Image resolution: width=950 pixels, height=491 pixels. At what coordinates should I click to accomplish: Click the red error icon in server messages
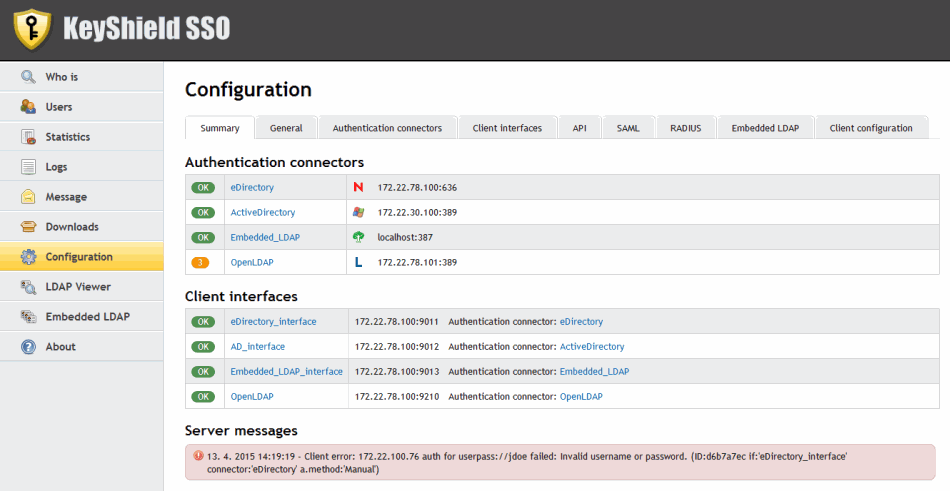click(x=198, y=456)
